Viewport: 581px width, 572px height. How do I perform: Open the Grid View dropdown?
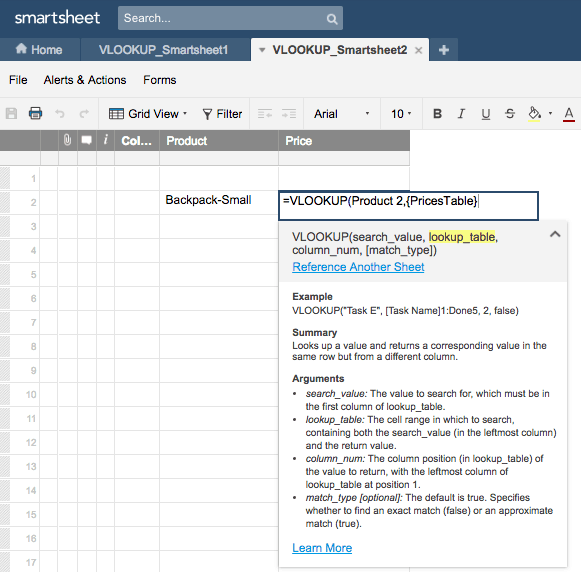coord(148,114)
